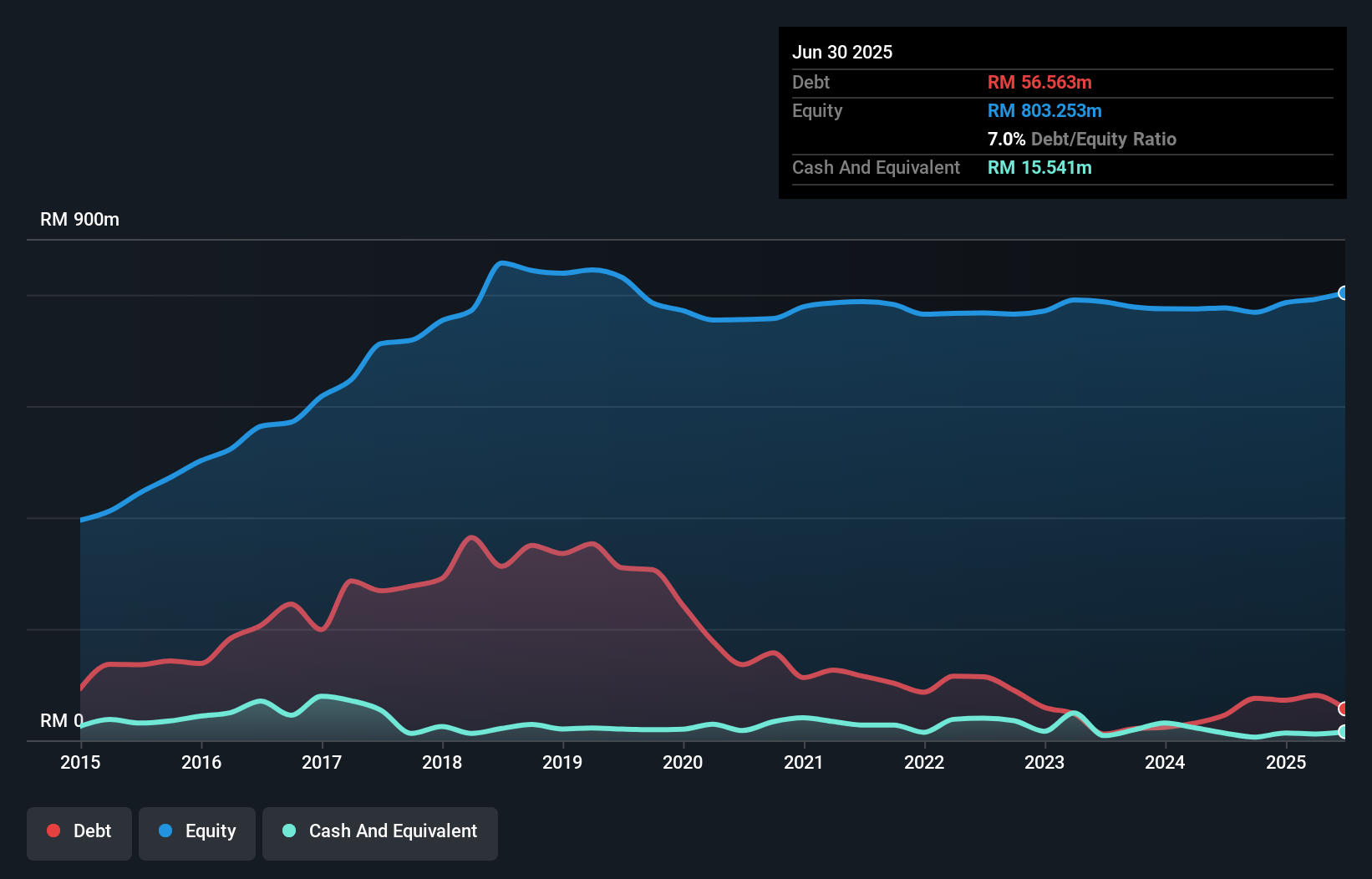Toggle the Debt series in legend
1372x879 pixels.
(x=79, y=831)
